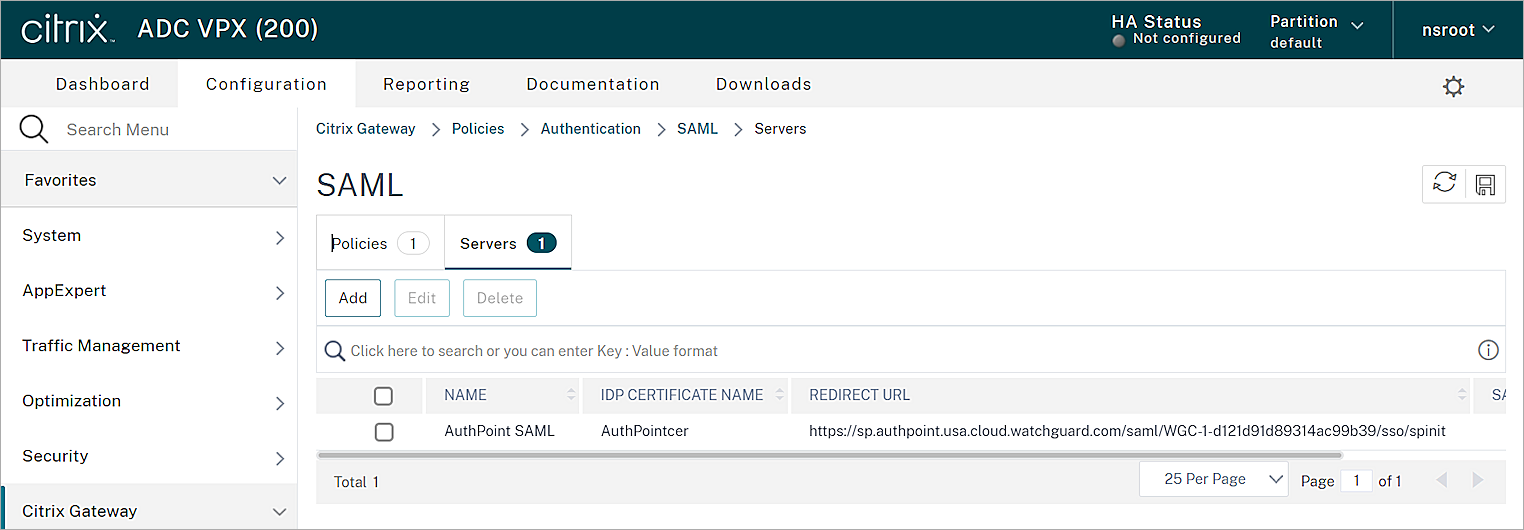Viewport: 1524px width, 530px height.
Task: Select the Configuration tab
Action: [x=266, y=84]
